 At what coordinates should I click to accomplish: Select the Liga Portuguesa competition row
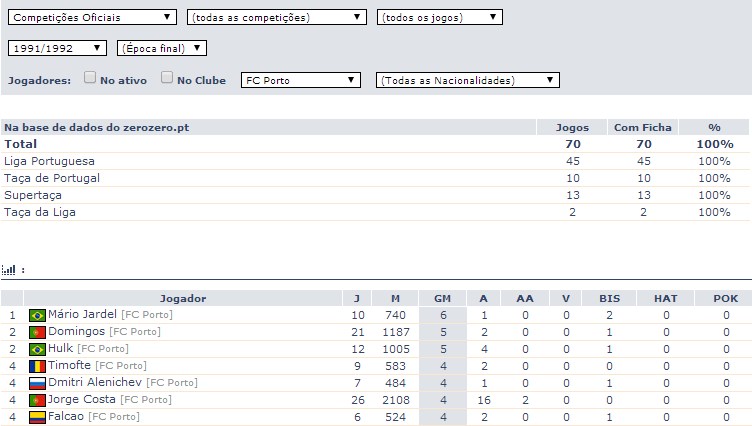click(50, 161)
